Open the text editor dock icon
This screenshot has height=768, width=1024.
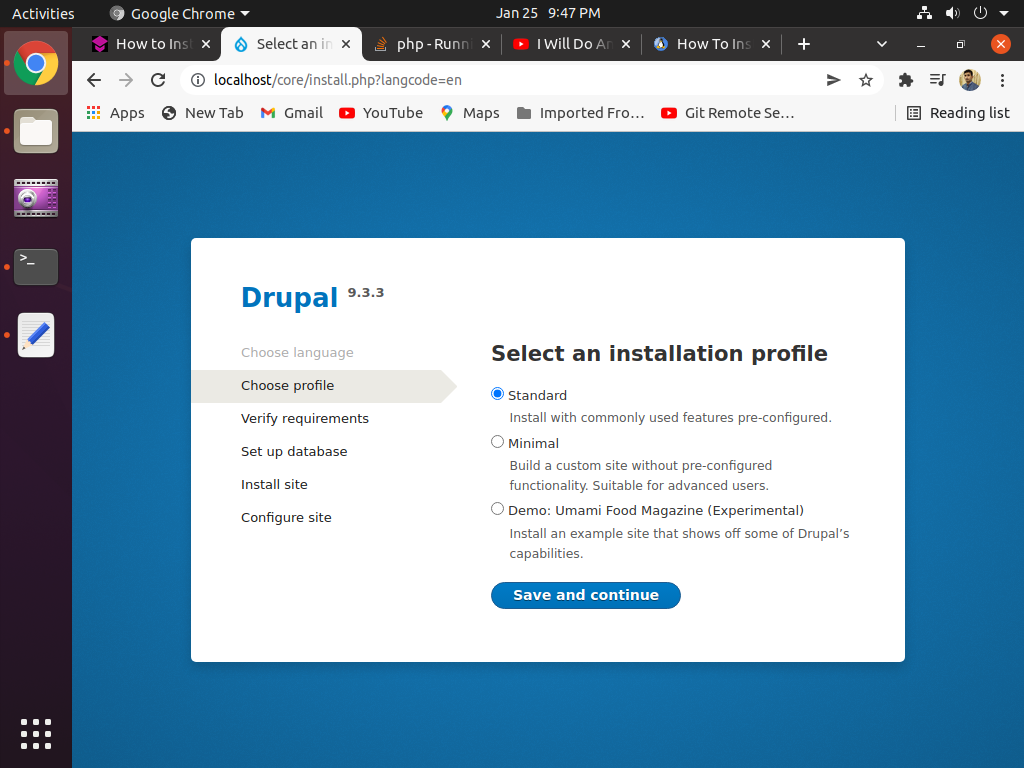(x=36, y=335)
